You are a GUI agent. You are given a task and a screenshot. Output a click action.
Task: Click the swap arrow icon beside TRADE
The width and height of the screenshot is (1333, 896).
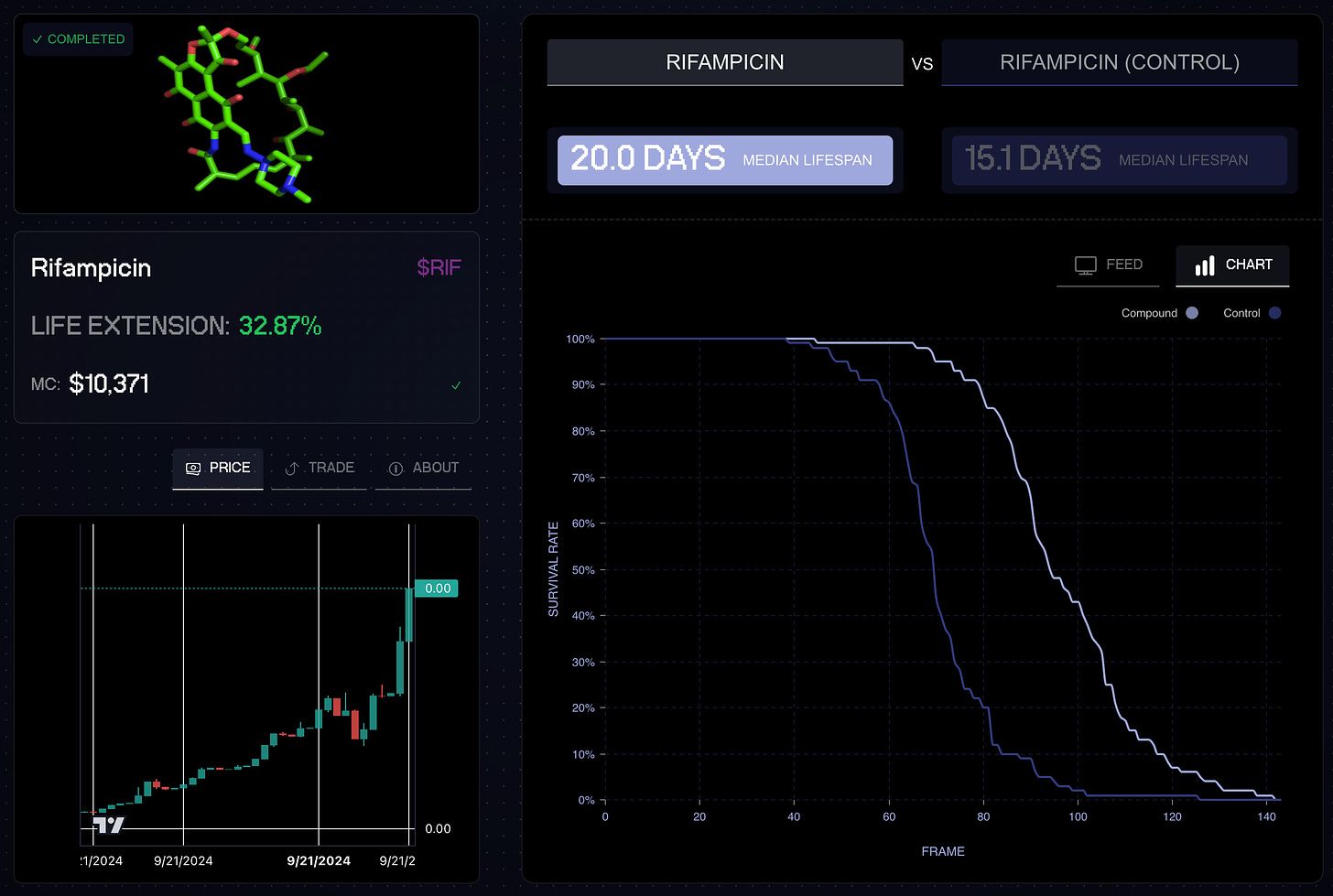point(292,469)
